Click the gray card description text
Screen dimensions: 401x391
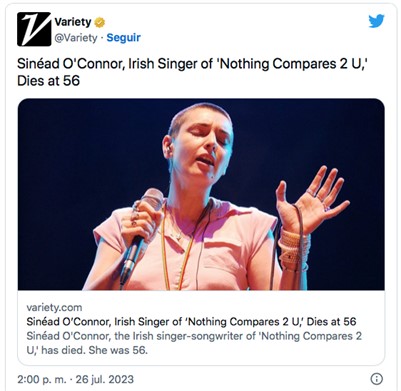194,343
